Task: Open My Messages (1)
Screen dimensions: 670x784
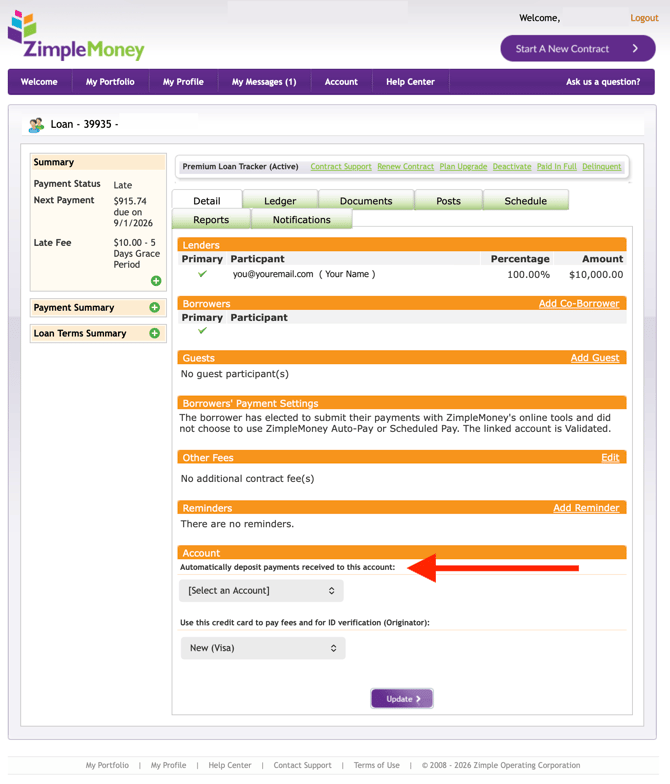Action: coord(264,82)
